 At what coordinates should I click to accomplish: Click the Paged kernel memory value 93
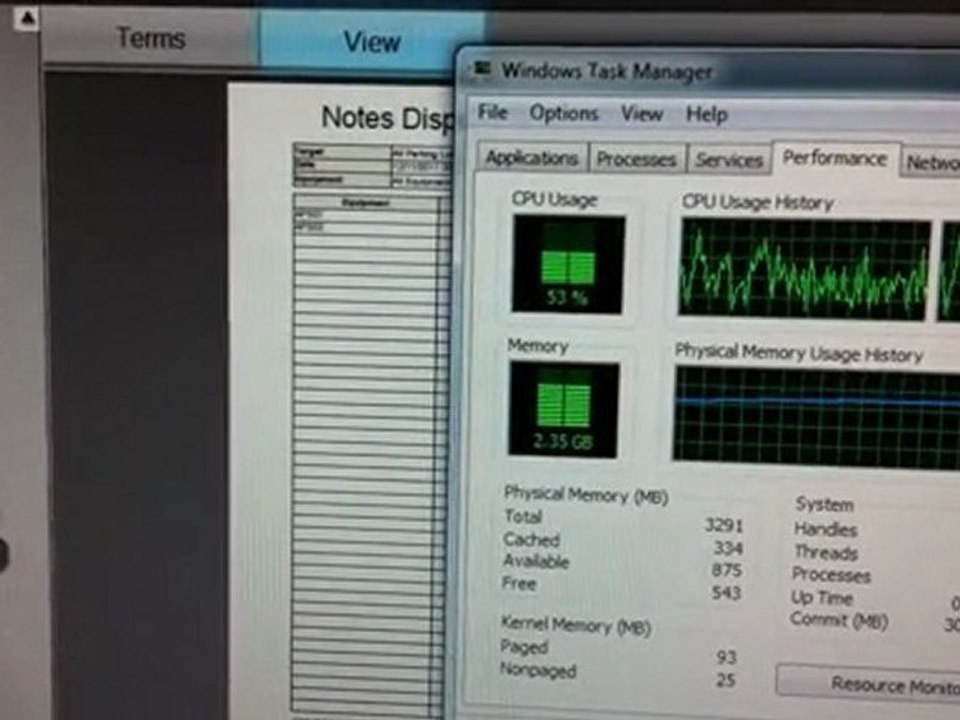coord(726,657)
